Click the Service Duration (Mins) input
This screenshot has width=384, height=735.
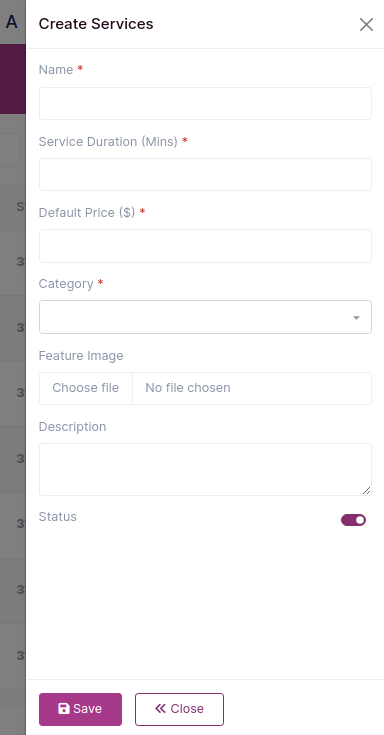205,174
